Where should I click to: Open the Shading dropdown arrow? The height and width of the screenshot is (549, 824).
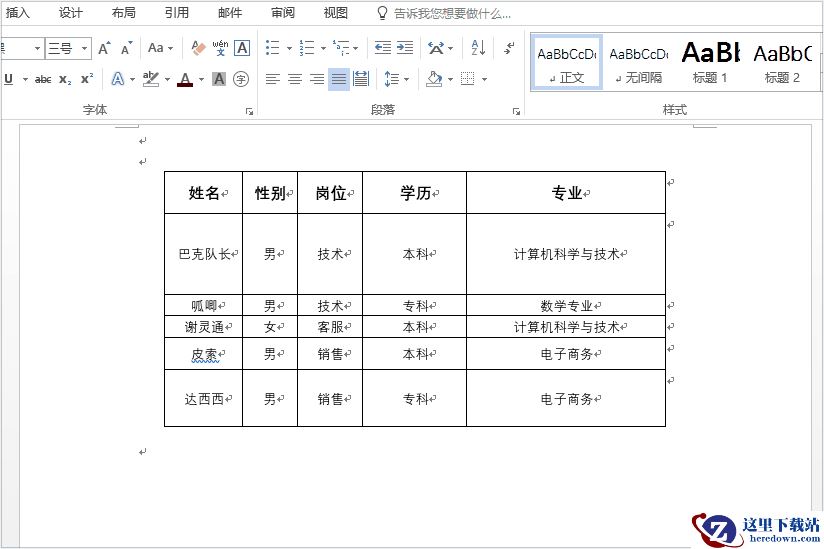451,79
